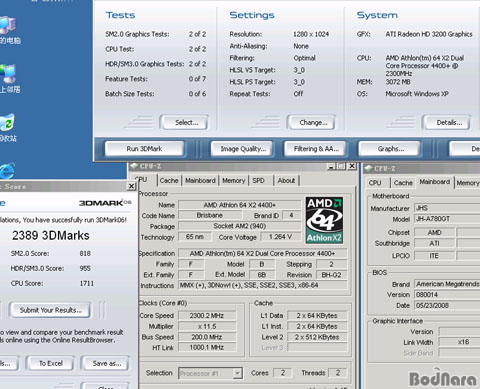Open the SPD tab in CPU-Z

(258, 181)
